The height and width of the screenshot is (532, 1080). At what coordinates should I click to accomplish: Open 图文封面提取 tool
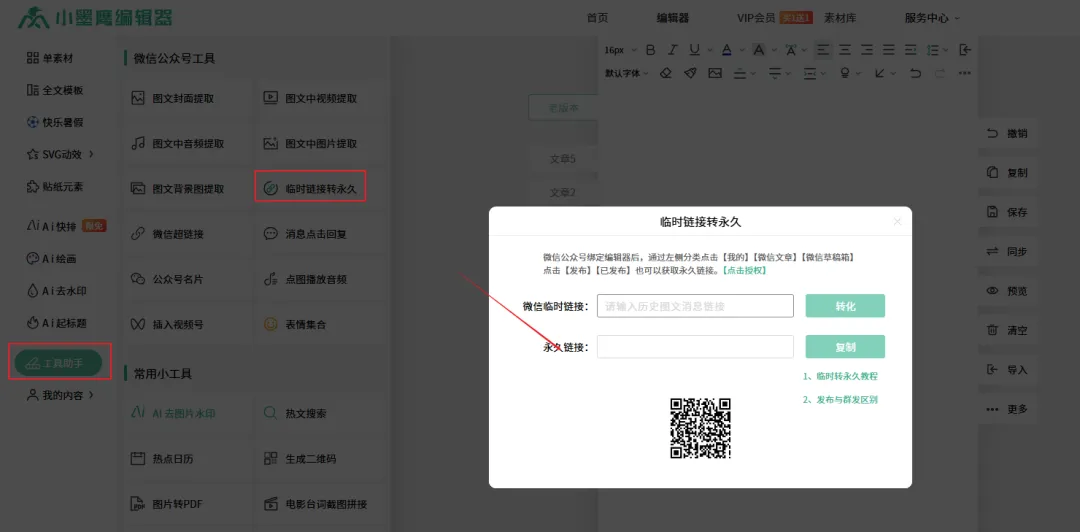[x=173, y=99]
